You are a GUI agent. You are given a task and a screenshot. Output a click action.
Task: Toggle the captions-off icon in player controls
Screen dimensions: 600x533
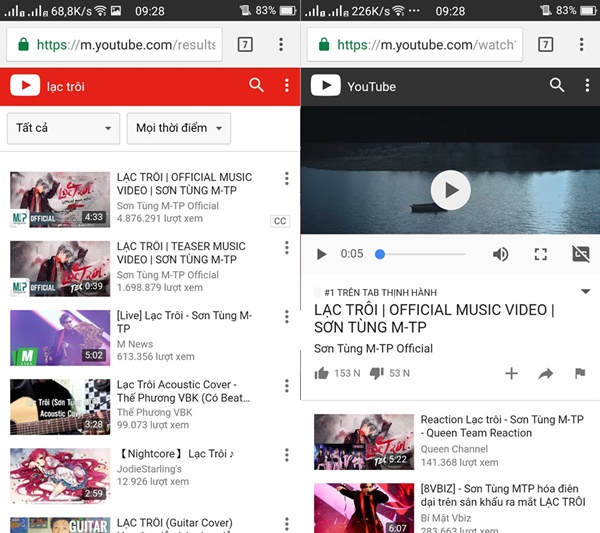click(x=581, y=254)
